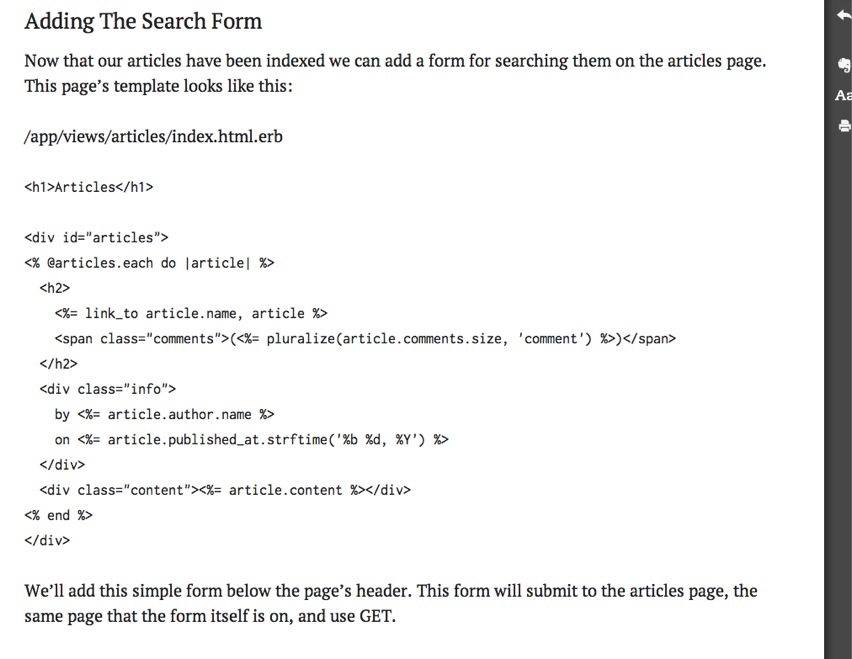Click the div id="articles" code line
The width and height of the screenshot is (852, 659).
pyautogui.click(x=96, y=238)
